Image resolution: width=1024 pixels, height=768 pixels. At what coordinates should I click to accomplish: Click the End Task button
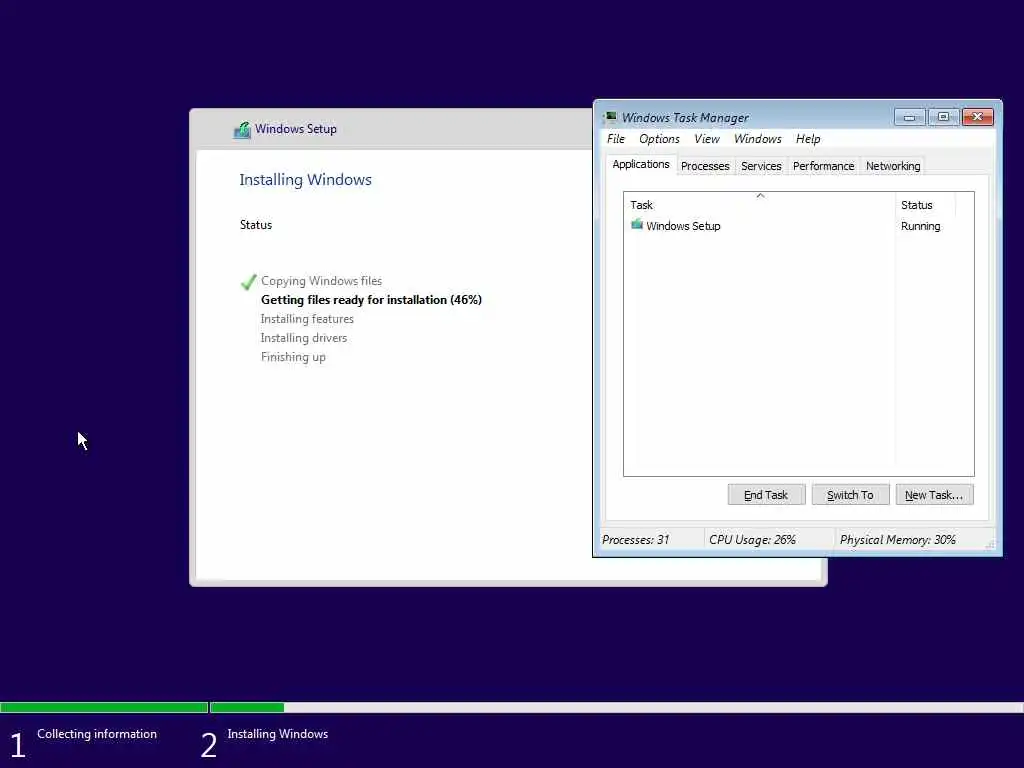pyautogui.click(x=766, y=495)
